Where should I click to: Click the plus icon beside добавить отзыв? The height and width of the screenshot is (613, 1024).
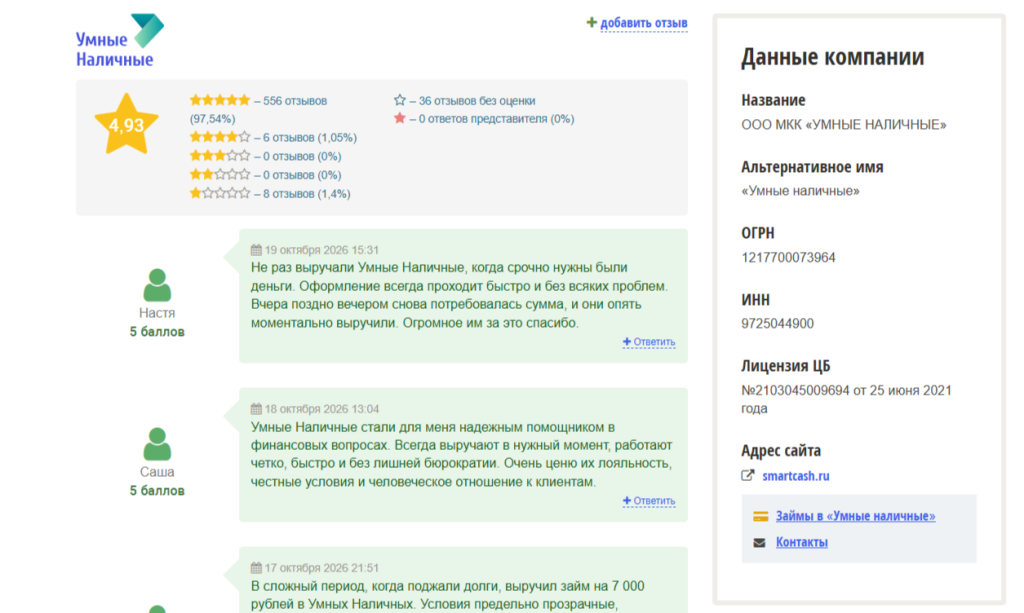coord(592,23)
